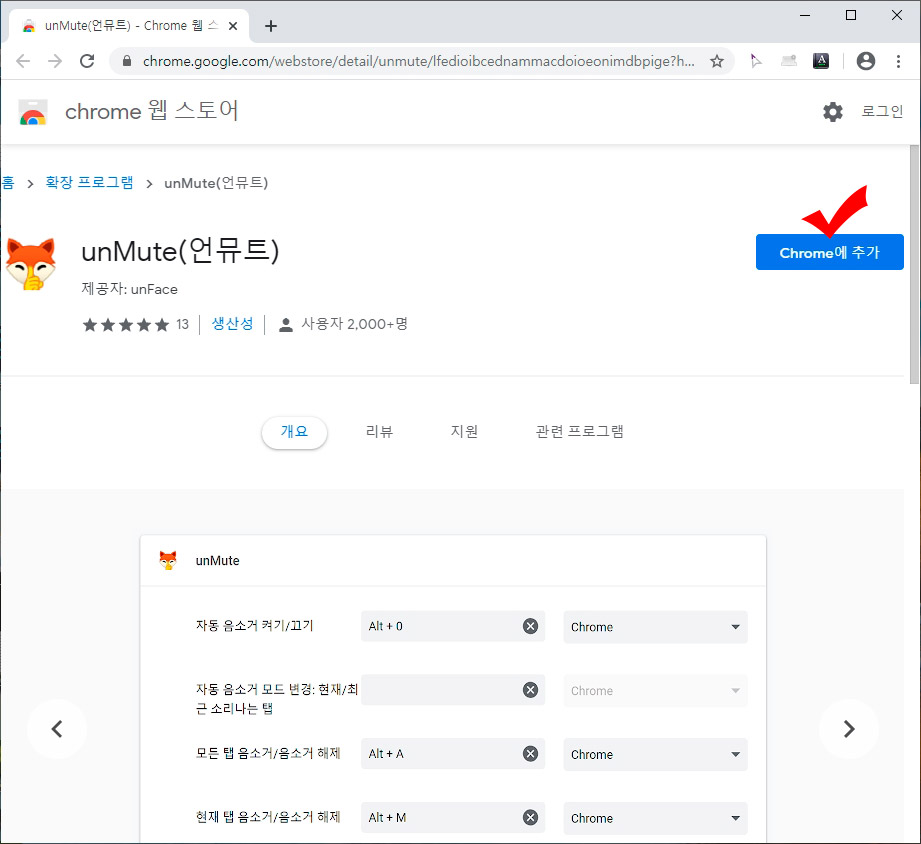The height and width of the screenshot is (844, 921).
Task: Click the 사용자 2,000+명 text
Action: [x=354, y=324]
